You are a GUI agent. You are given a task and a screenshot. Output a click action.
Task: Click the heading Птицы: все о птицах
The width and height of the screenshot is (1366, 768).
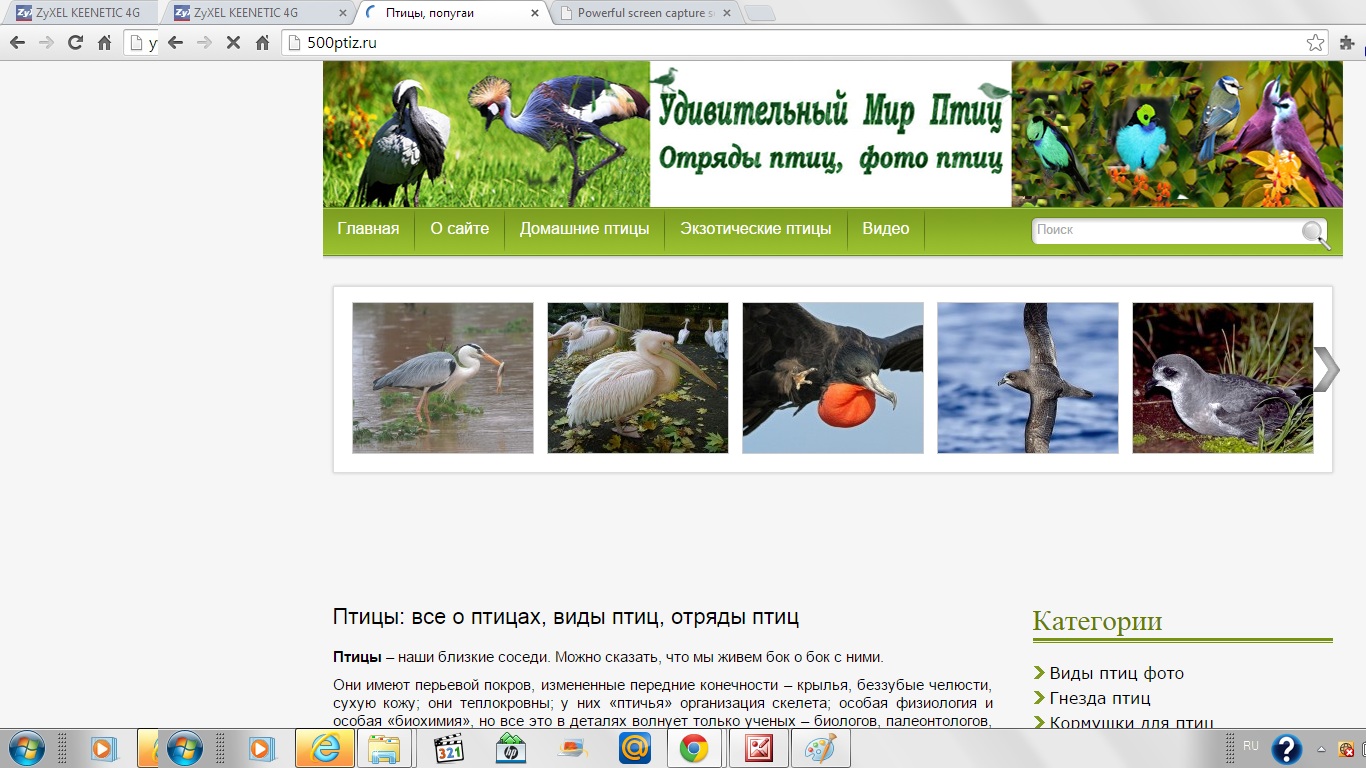566,617
